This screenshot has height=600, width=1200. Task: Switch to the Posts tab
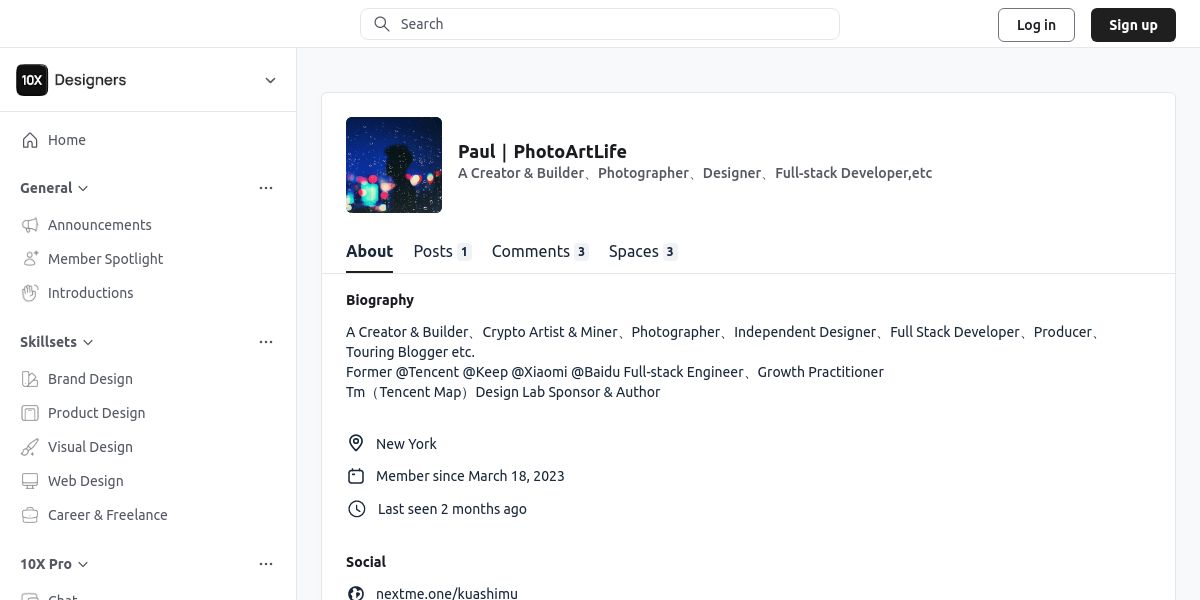[441, 251]
